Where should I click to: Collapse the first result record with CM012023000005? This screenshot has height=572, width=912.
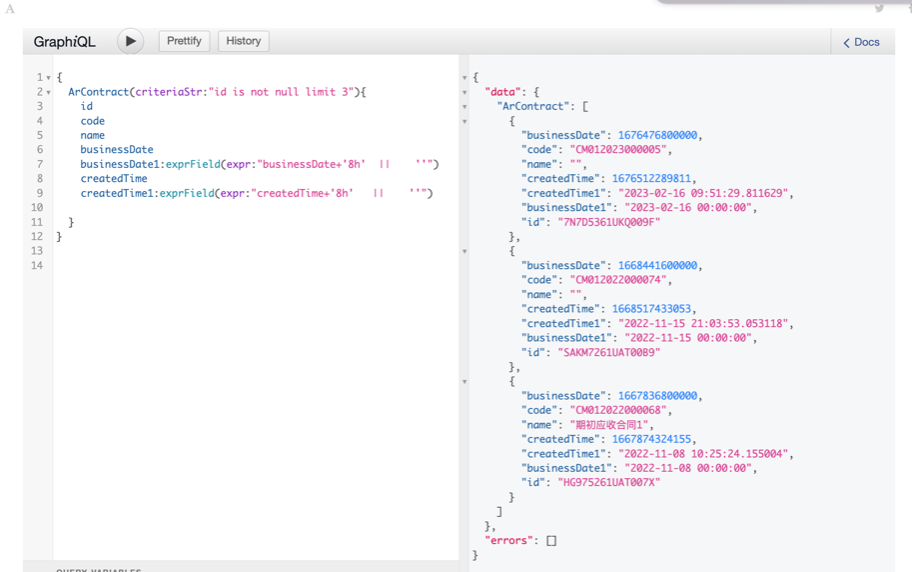[x=464, y=121]
